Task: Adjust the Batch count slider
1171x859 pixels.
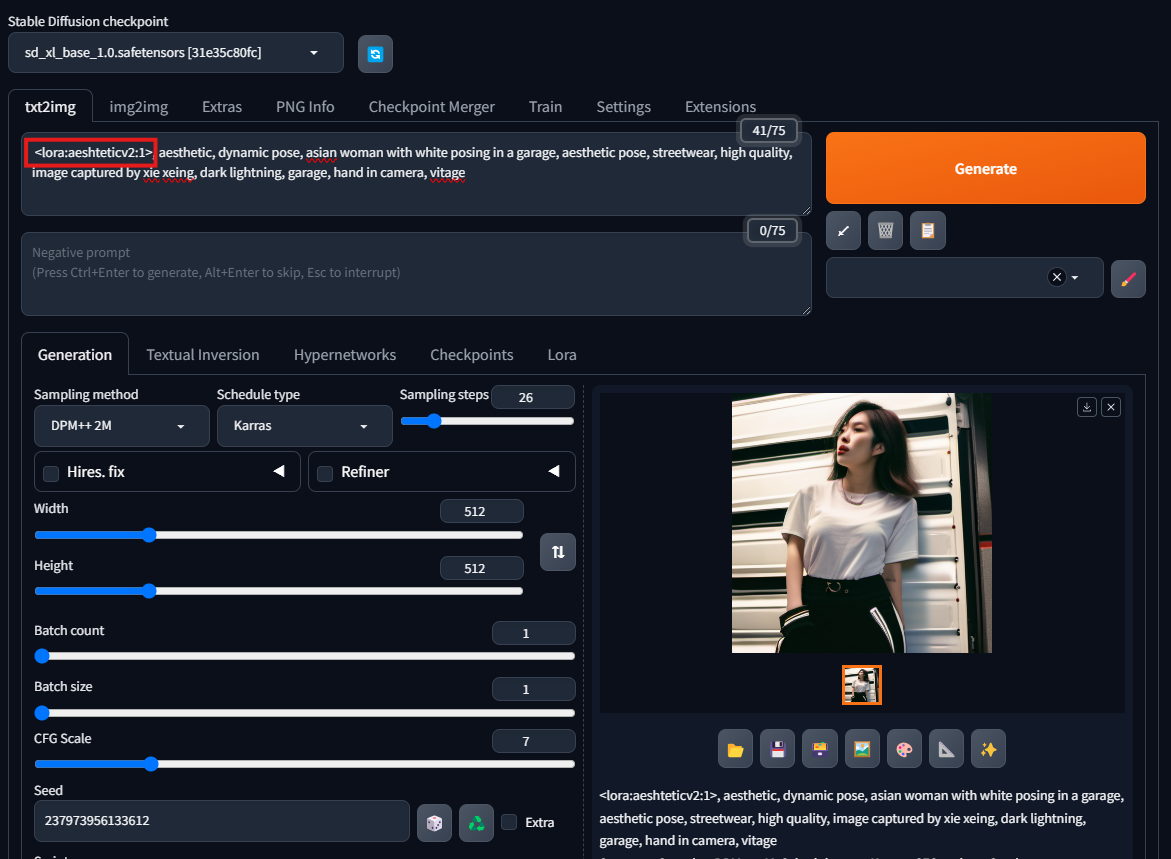Action: click(x=305, y=656)
